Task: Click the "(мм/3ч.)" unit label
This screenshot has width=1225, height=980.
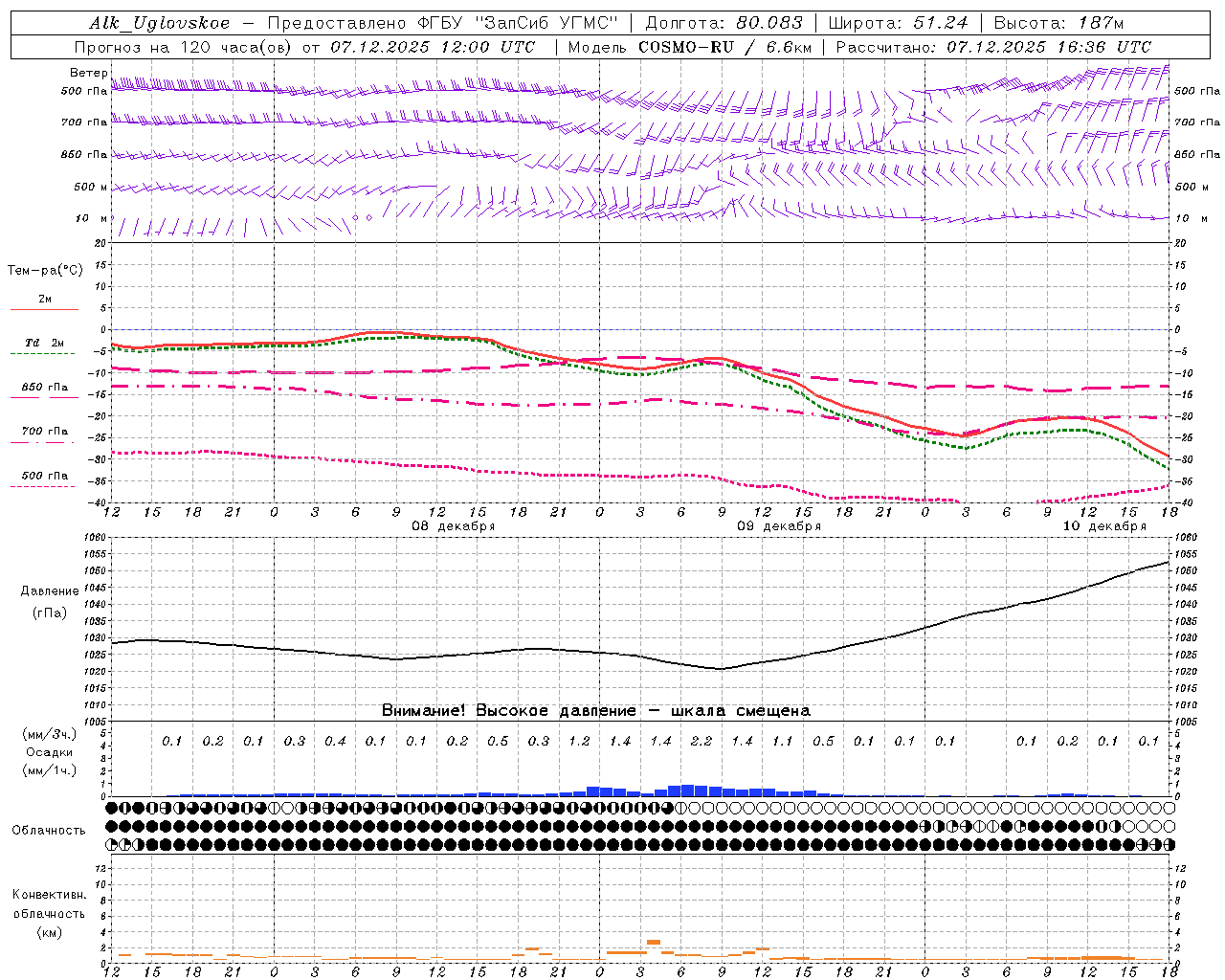Action: pyautogui.click(x=50, y=735)
